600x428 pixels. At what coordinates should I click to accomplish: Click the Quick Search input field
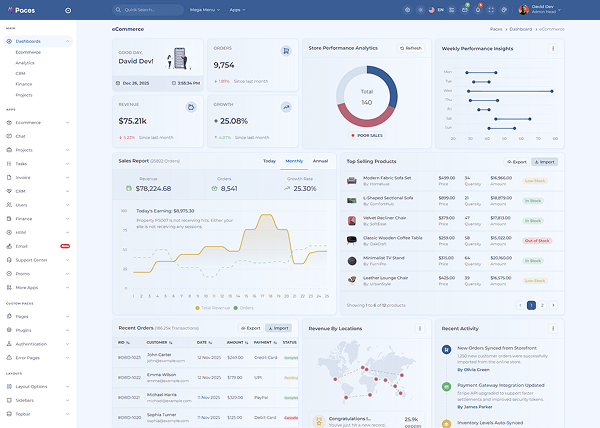tap(150, 10)
